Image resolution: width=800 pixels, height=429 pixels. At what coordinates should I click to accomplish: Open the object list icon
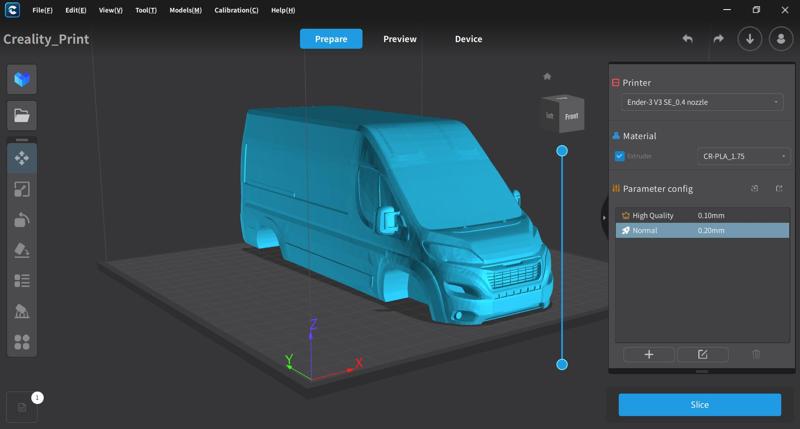point(22,281)
